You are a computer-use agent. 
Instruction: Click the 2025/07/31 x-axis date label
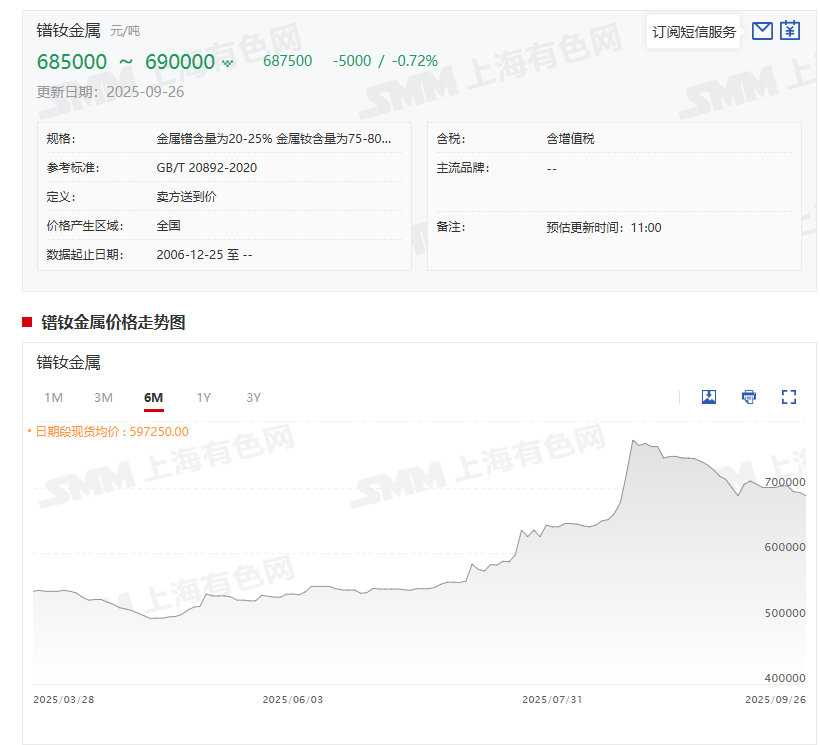click(x=552, y=699)
